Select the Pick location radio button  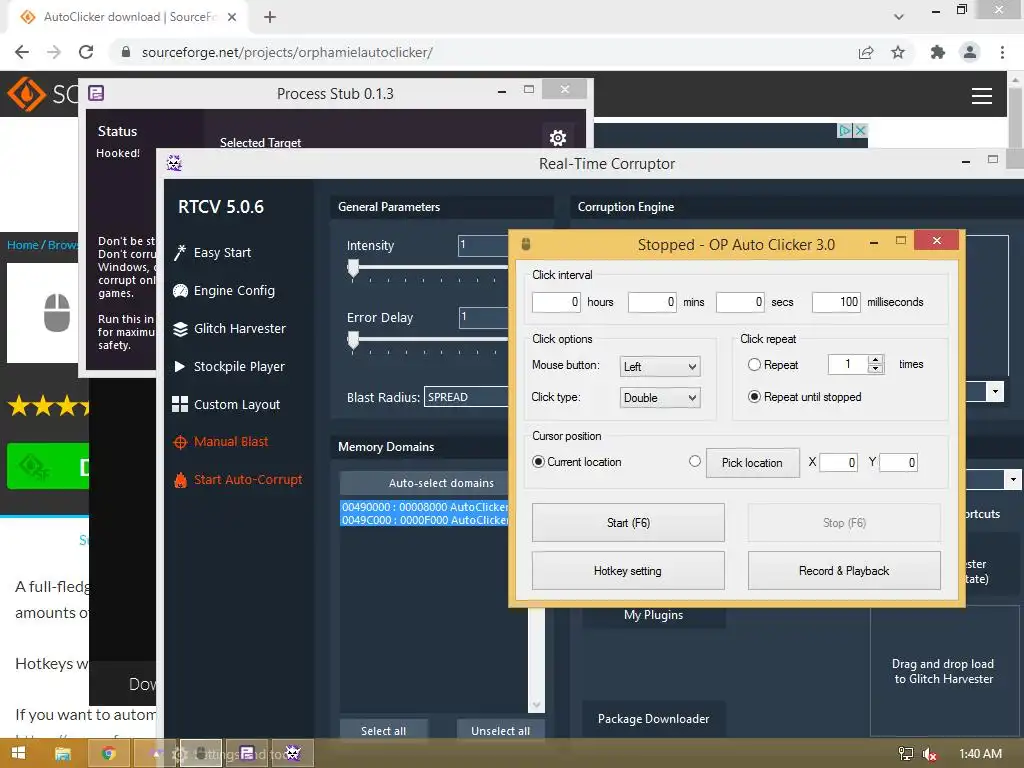695,461
